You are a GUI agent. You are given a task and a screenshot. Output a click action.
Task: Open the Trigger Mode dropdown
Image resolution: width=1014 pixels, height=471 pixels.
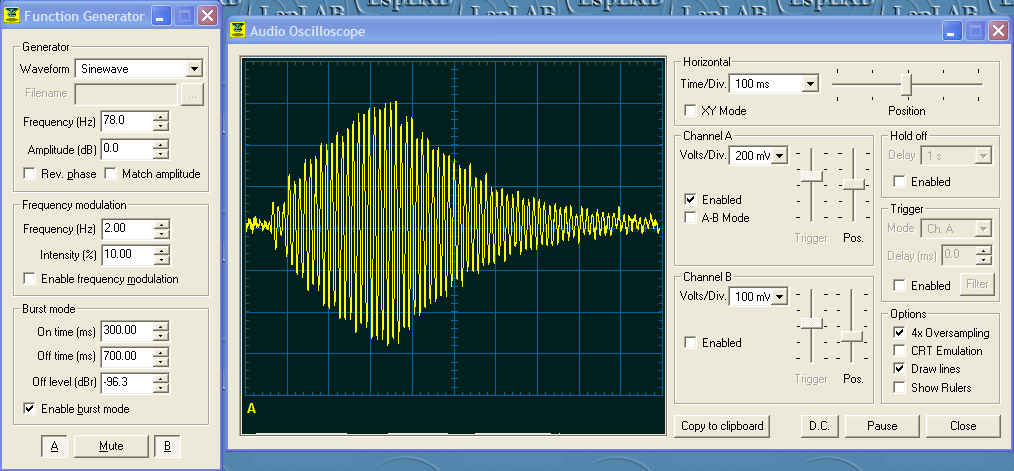click(983, 228)
